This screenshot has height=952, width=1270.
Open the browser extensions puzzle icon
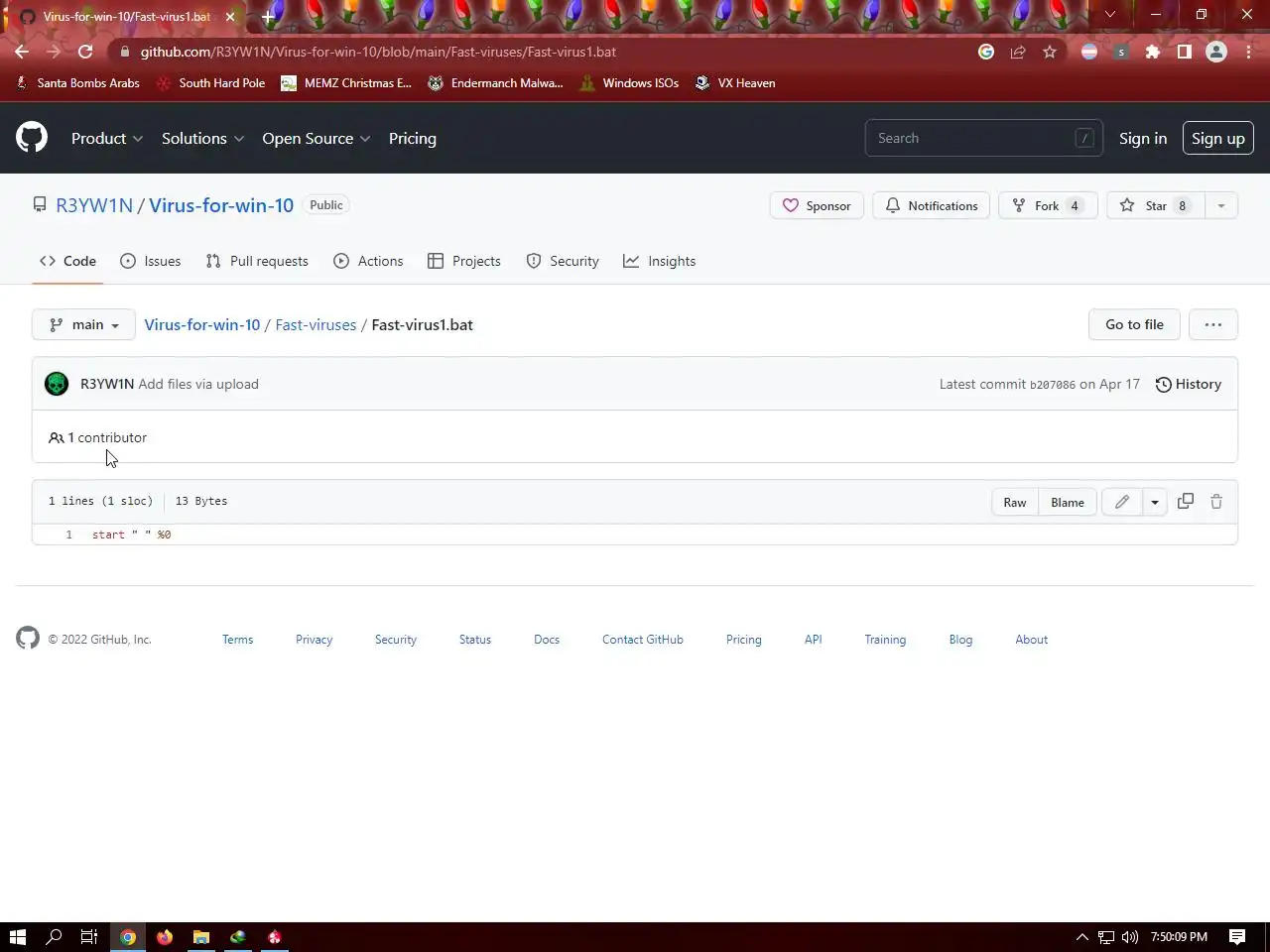tap(1153, 52)
